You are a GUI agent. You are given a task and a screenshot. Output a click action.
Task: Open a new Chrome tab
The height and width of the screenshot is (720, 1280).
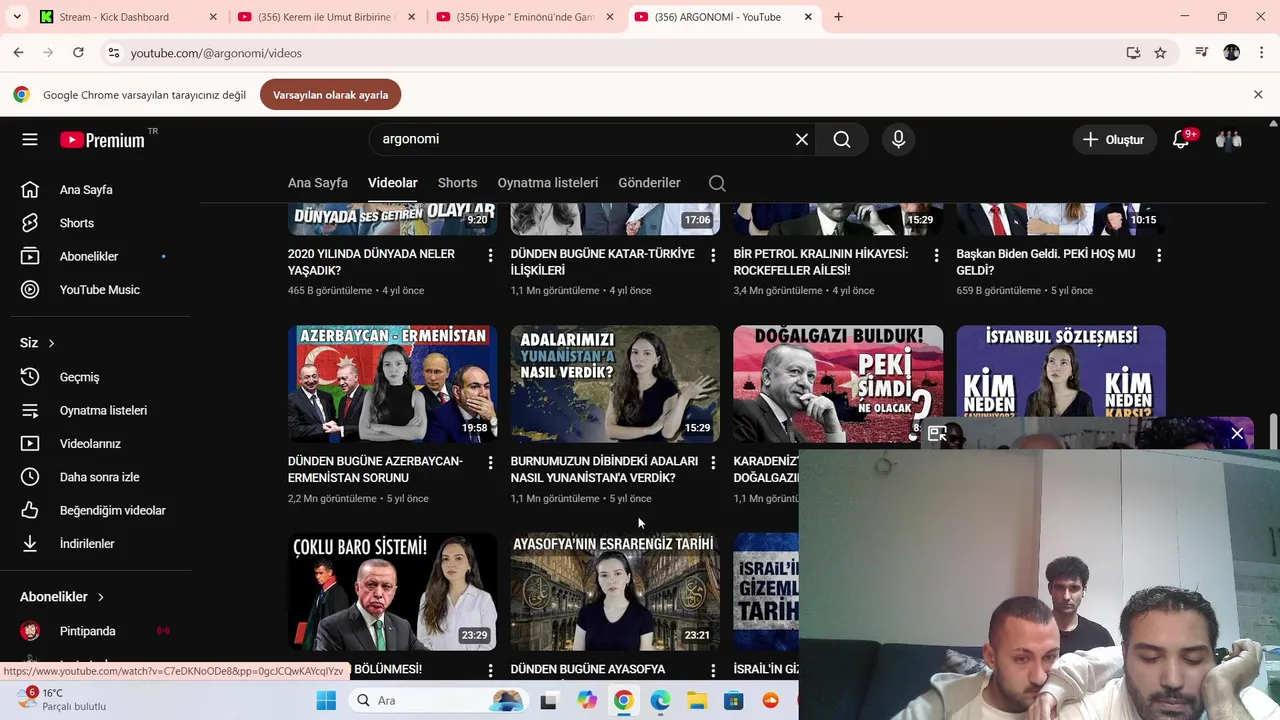click(838, 17)
